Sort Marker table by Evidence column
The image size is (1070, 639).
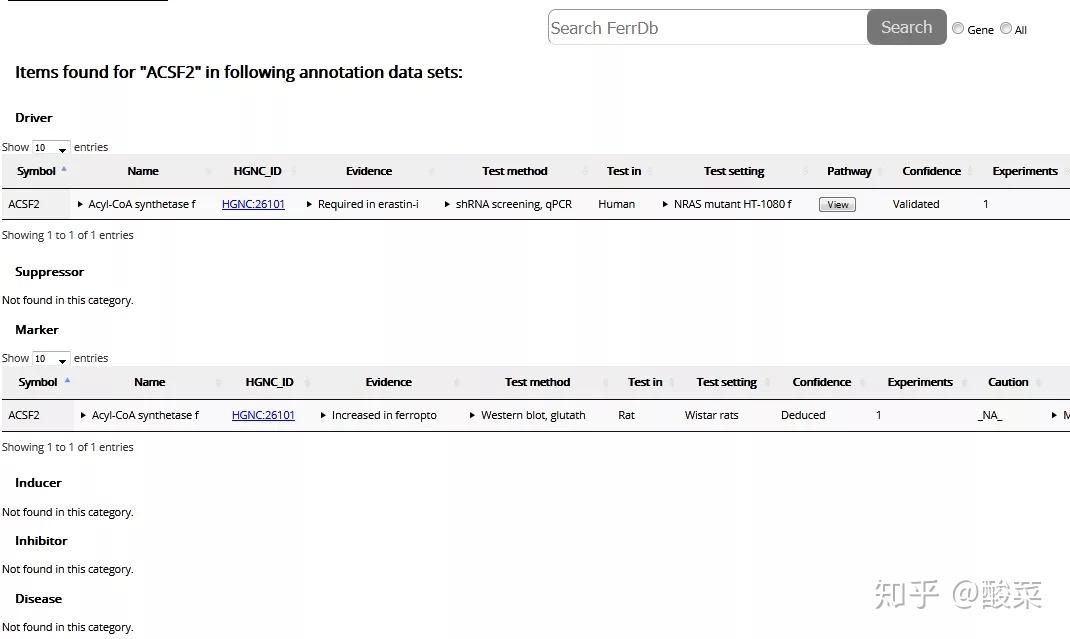coord(388,382)
